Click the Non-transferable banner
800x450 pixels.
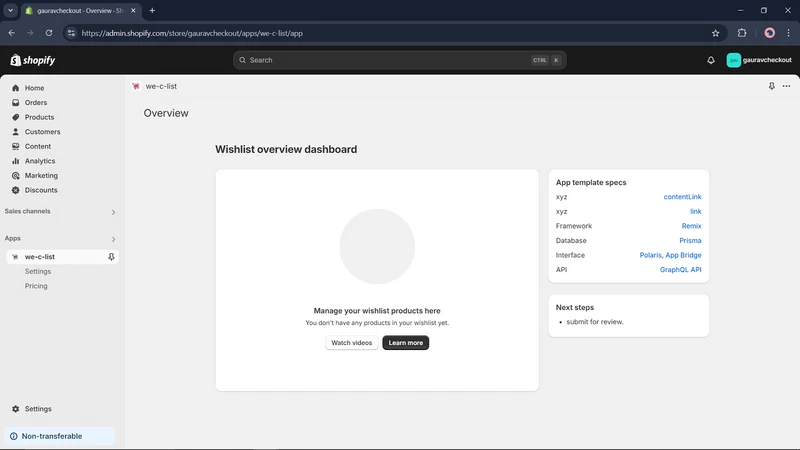tap(59, 436)
